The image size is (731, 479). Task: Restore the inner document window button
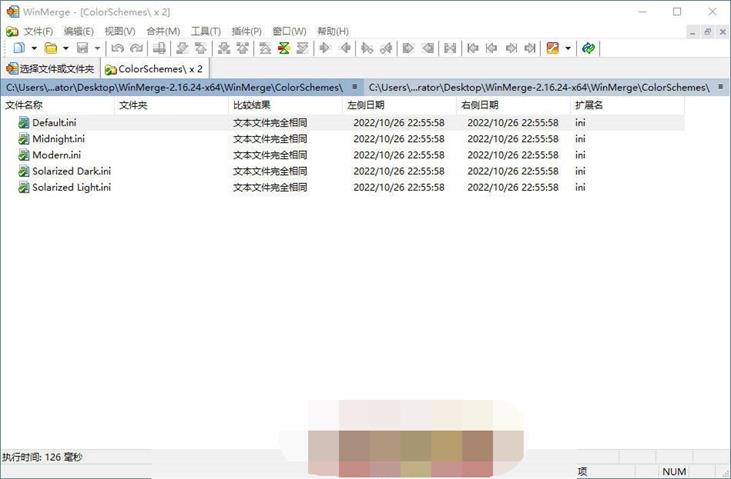(708, 32)
